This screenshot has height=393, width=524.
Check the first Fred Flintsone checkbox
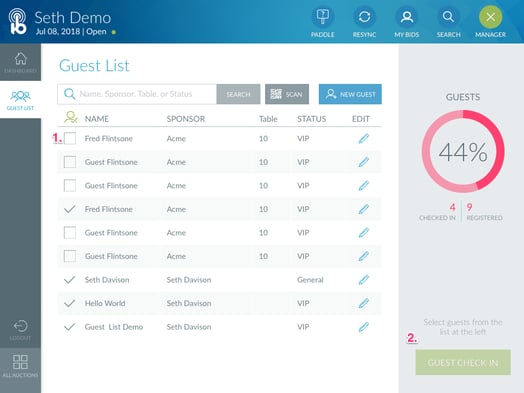70,138
